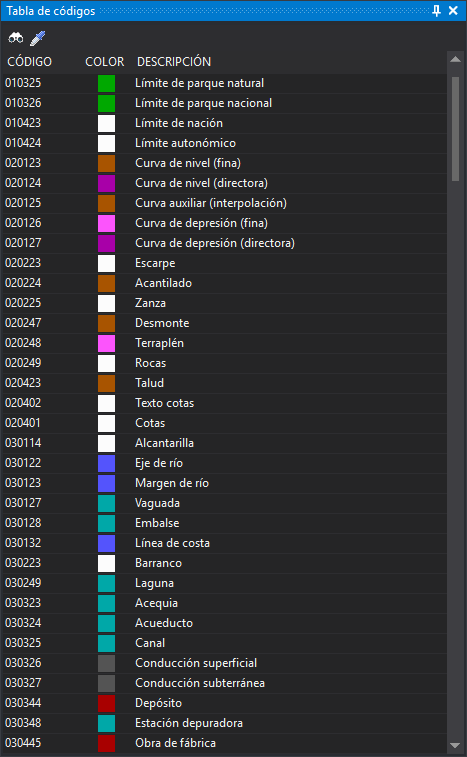Select the Canal description

[x=150, y=643]
